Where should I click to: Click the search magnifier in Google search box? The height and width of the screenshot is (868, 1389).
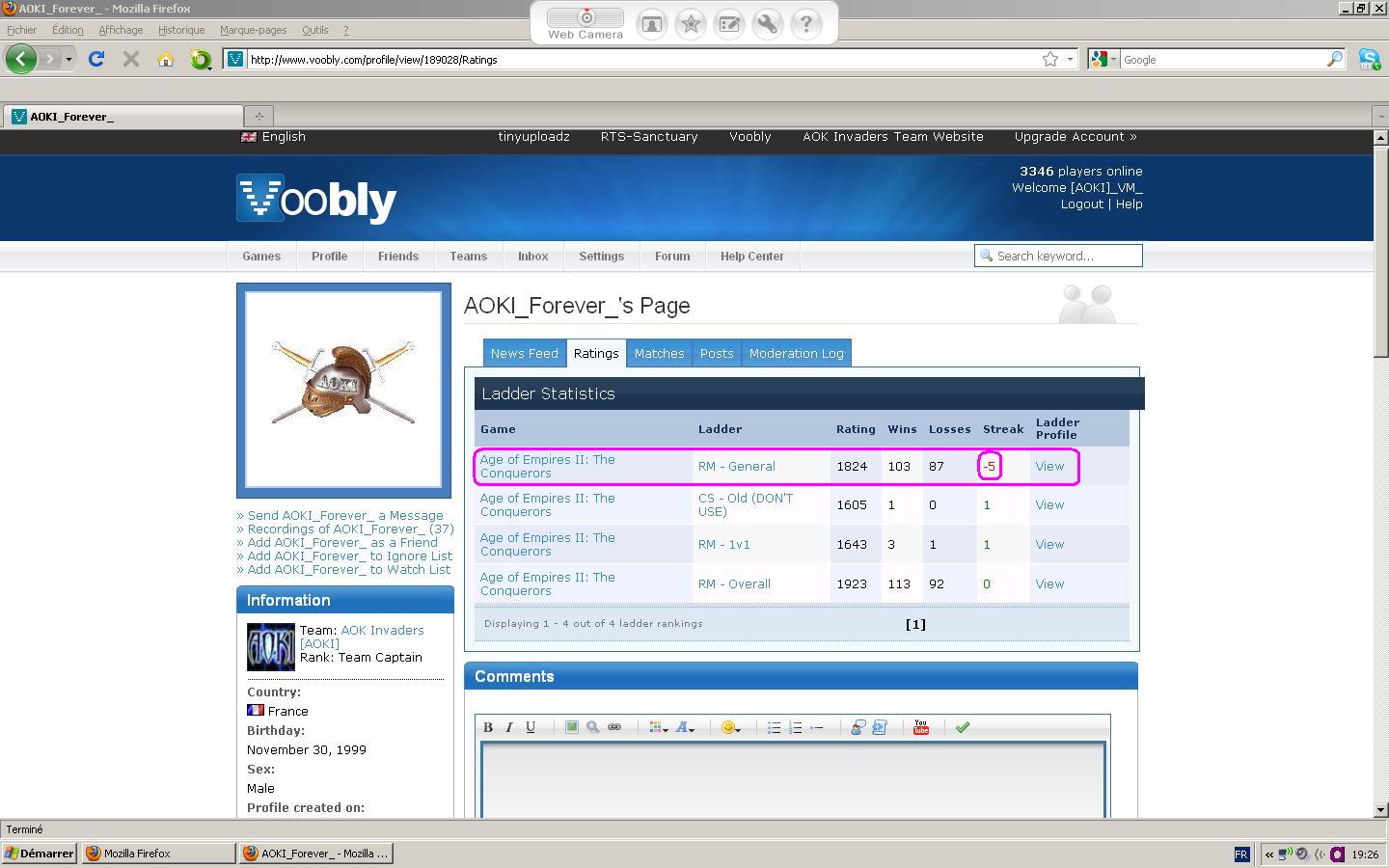coord(1335,59)
